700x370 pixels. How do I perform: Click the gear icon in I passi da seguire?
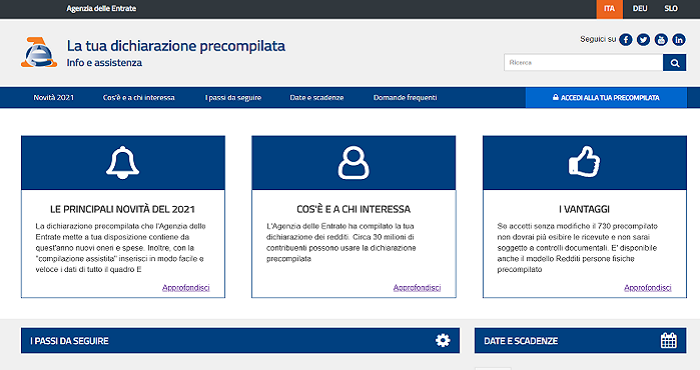tap(443, 341)
